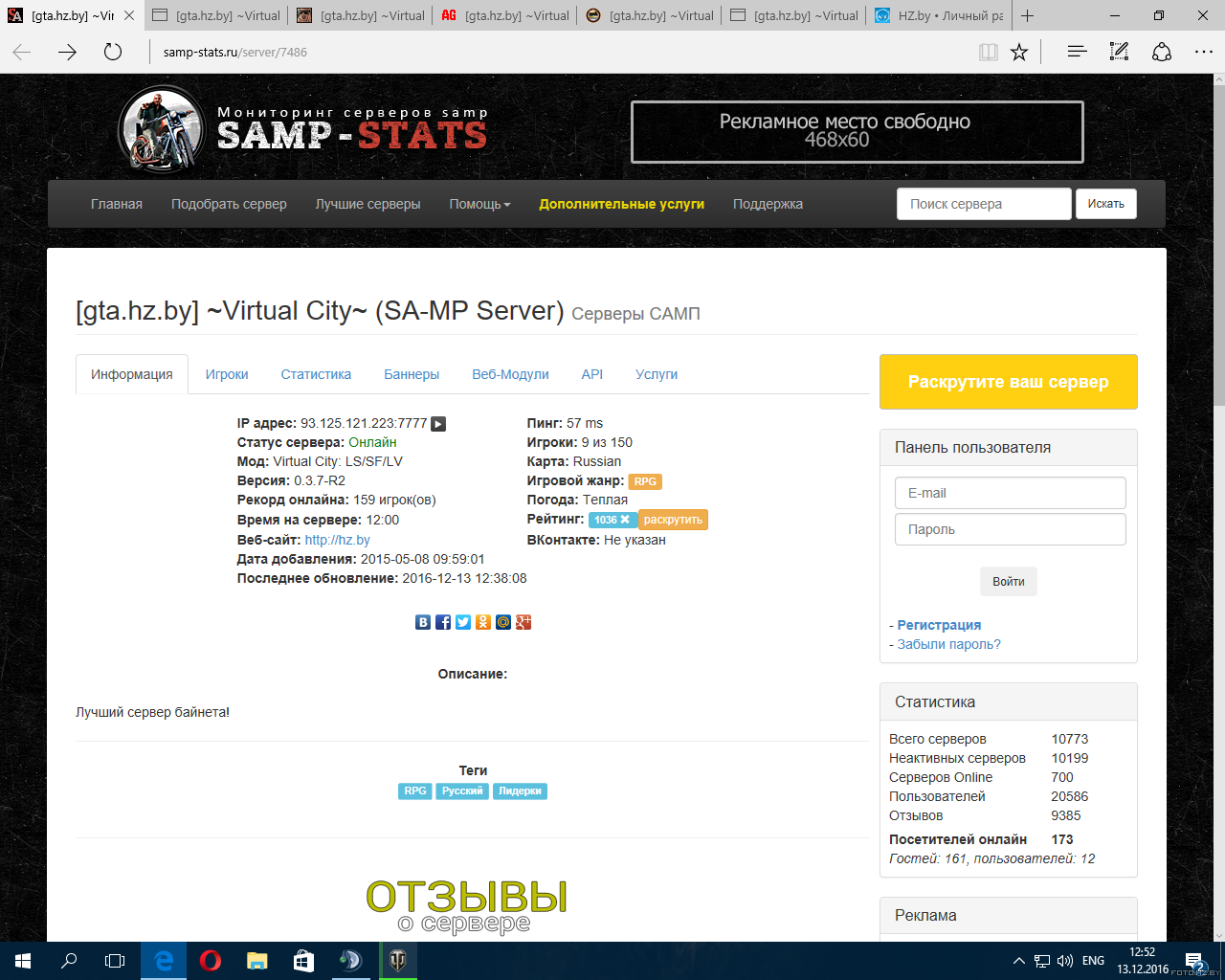
Task: Click the Регистрация link
Action: pyautogui.click(x=939, y=625)
